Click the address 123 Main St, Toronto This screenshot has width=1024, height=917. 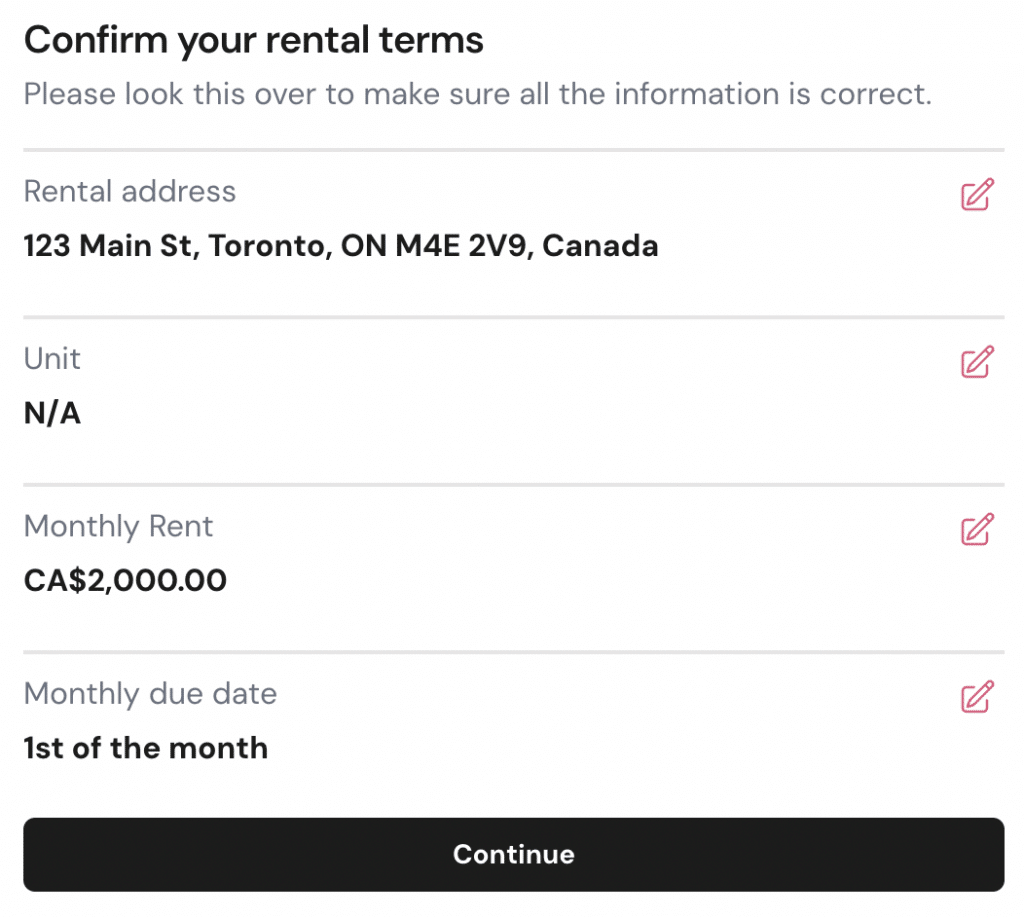[x=341, y=246]
